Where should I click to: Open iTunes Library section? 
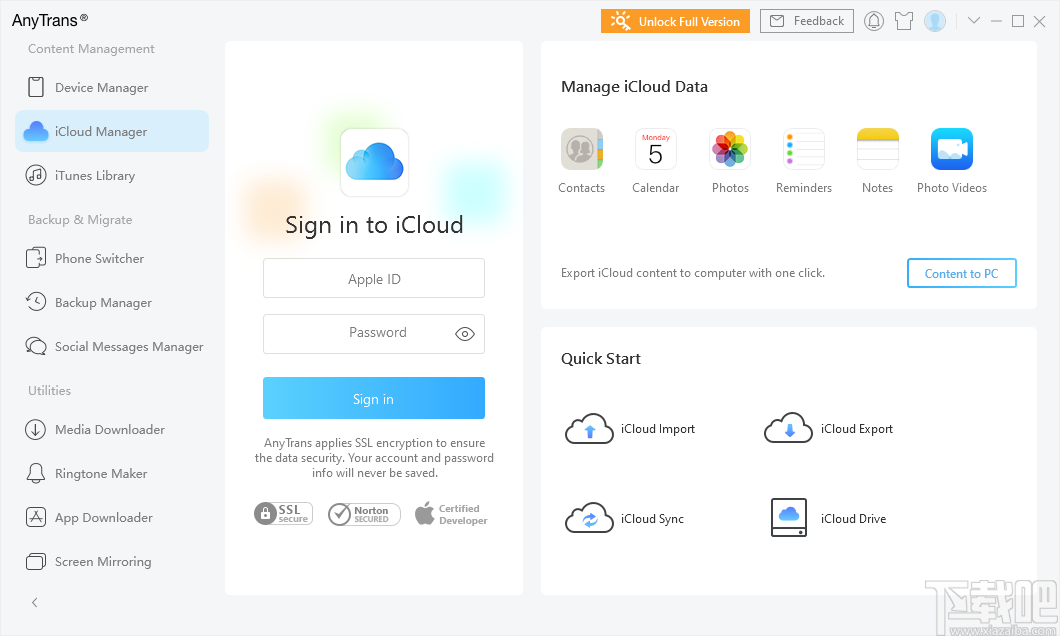(112, 176)
